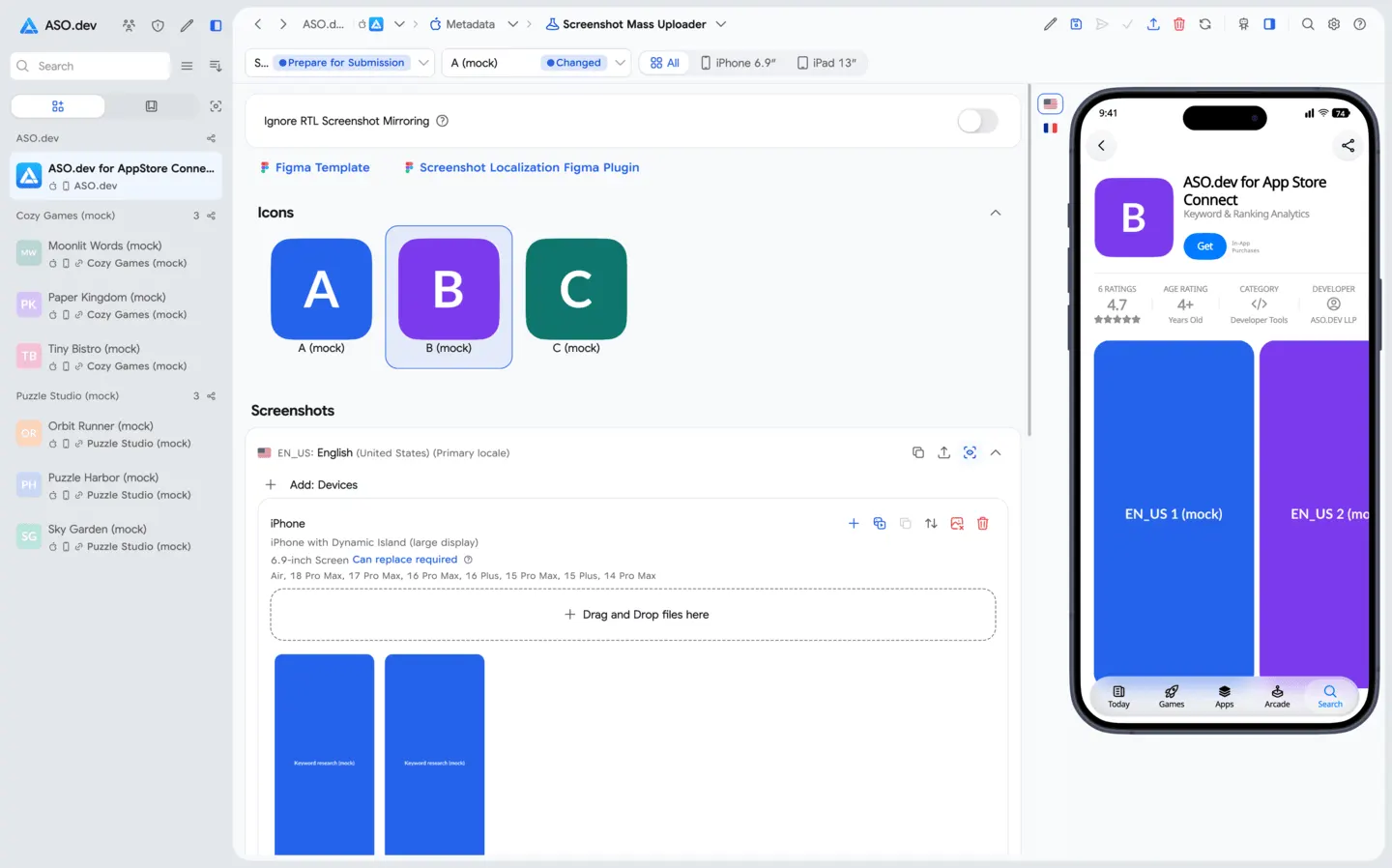Open the Figma Template link
This screenshot has height=868, width=1392.
(x=315, y=167)
